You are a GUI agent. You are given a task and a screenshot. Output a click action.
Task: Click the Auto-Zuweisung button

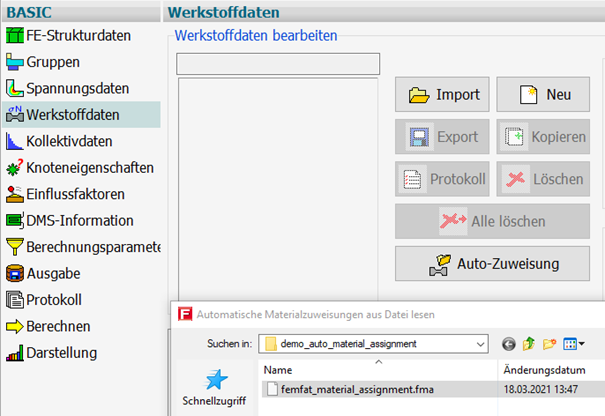point(492,264)
